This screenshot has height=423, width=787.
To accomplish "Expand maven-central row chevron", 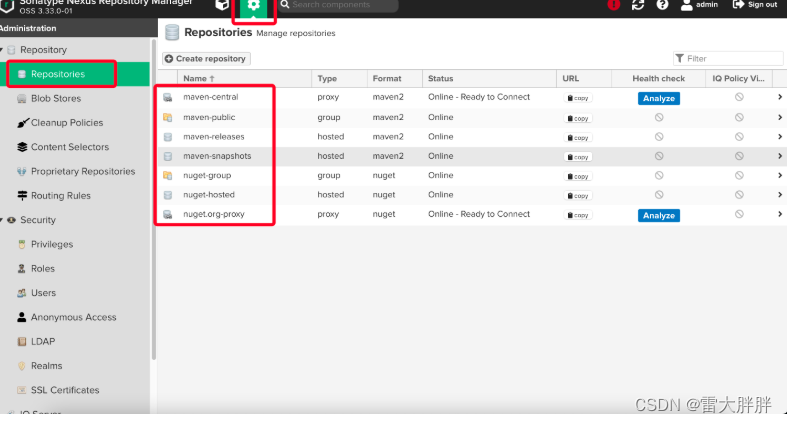I will pyautogui.click(x=779, y=97).
